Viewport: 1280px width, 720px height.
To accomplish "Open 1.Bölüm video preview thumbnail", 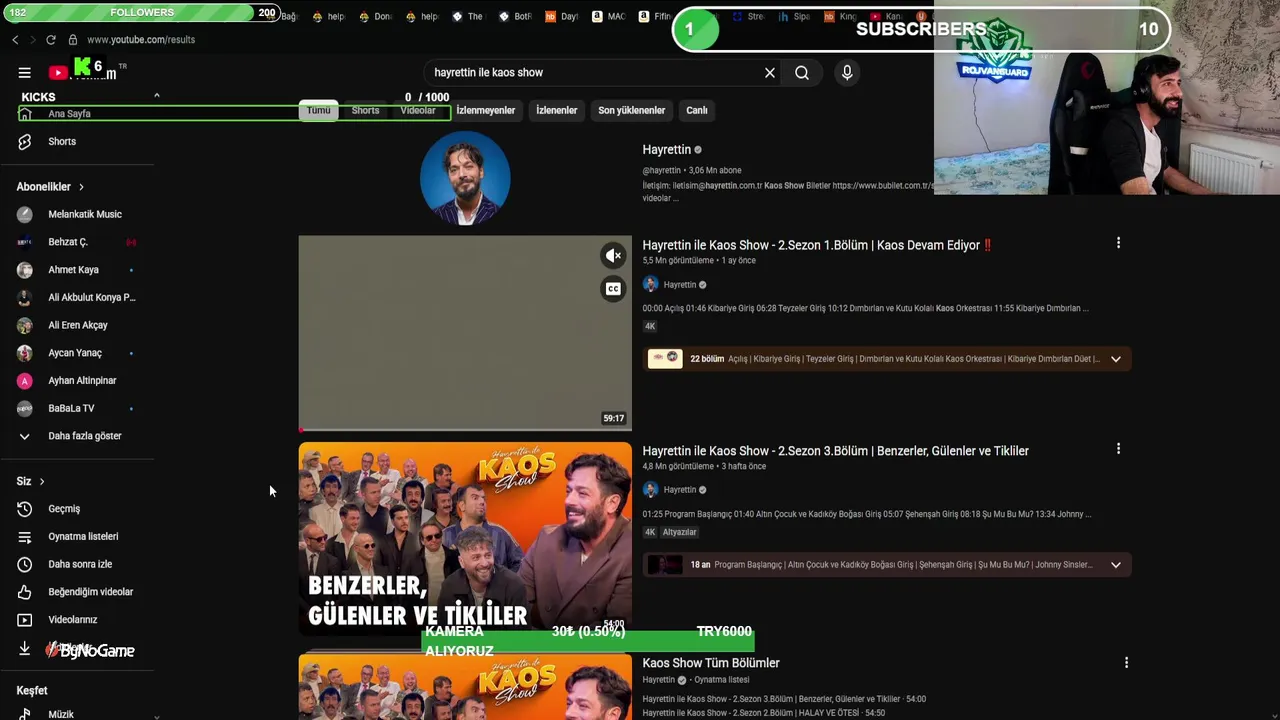I will coord(465,333).
